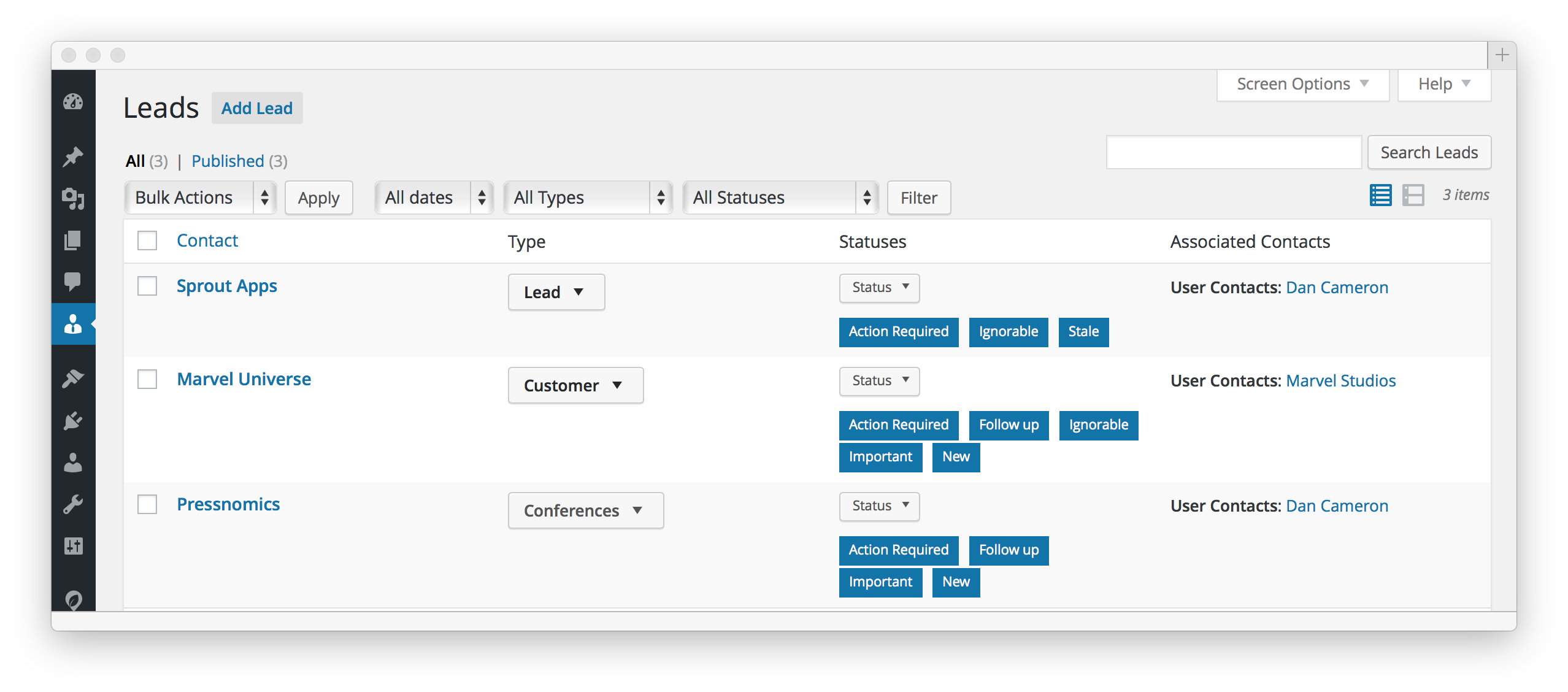Open Posts via the pushpin icon
1568x692 pixels.
pyautogui.click(x=73, y=157)
